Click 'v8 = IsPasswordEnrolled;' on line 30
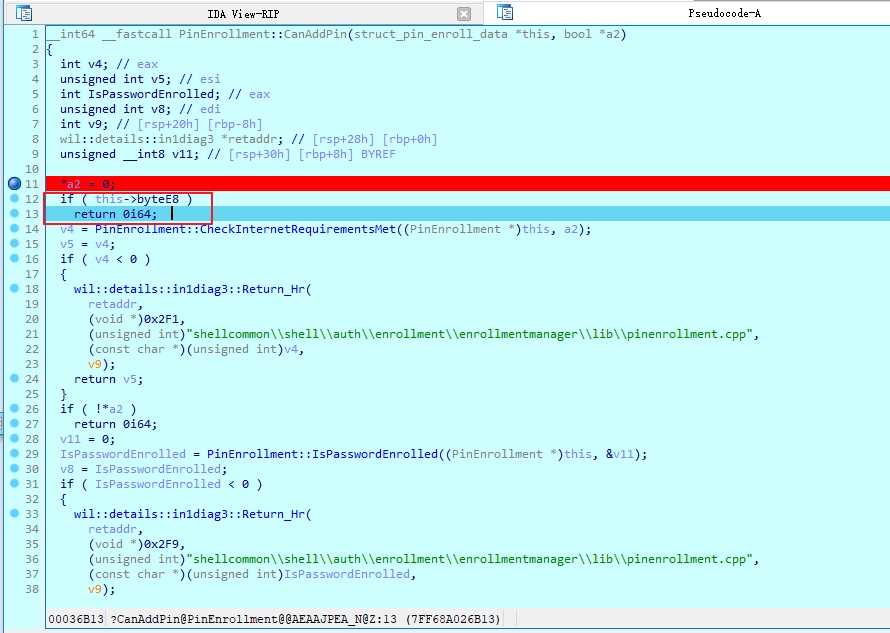 coord(144,469)
